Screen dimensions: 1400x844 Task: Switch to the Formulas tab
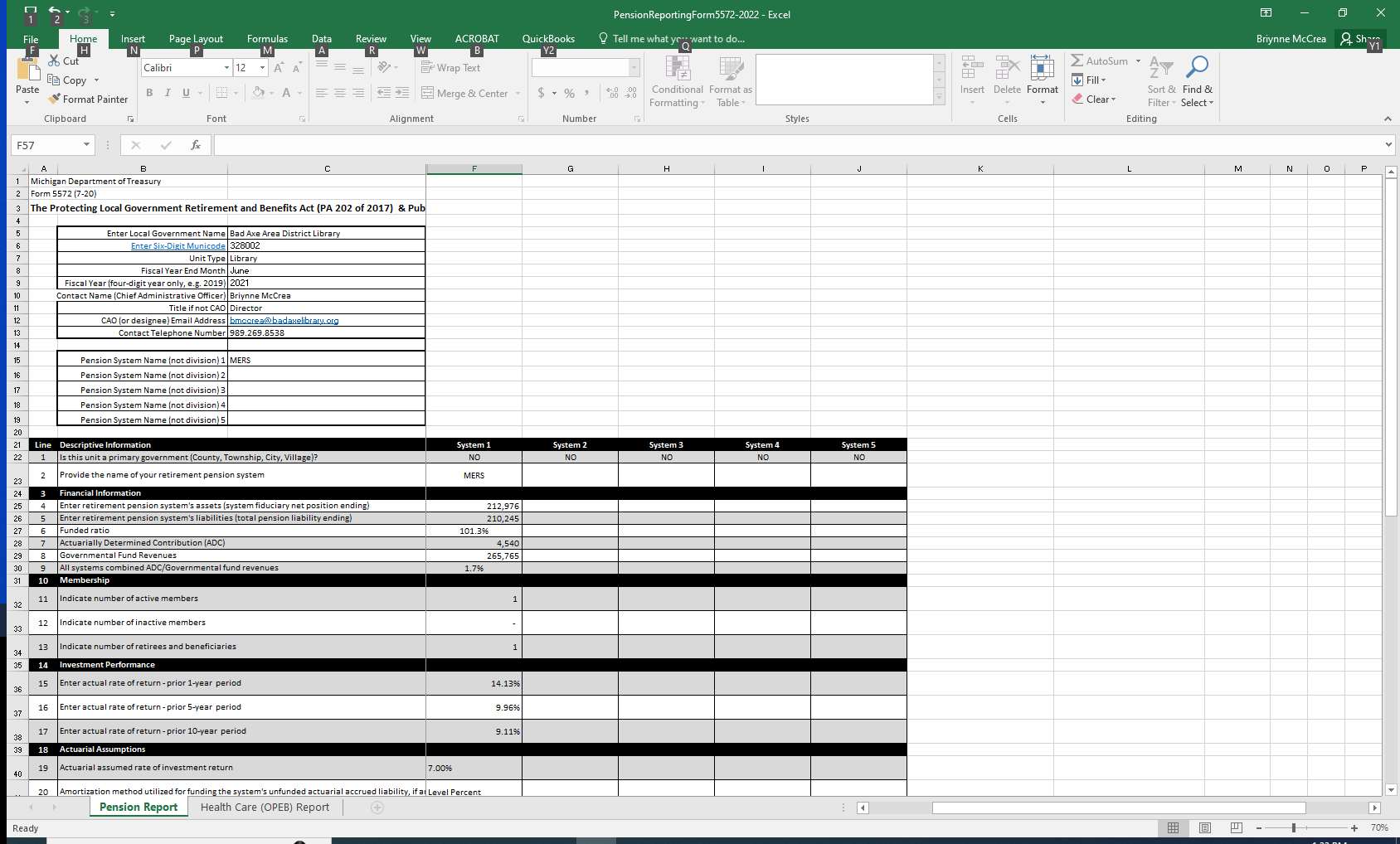267,39
